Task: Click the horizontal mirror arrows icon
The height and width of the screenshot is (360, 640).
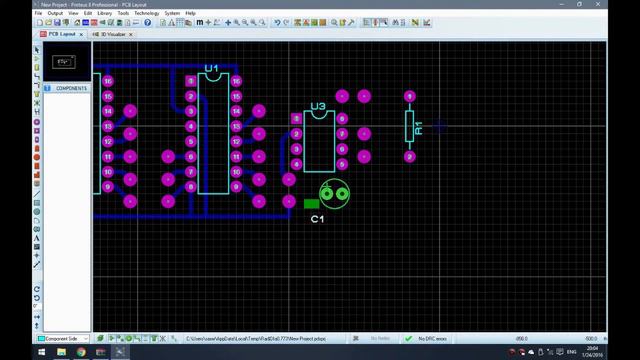Action: pyautogui.click(x=37, y=317)
